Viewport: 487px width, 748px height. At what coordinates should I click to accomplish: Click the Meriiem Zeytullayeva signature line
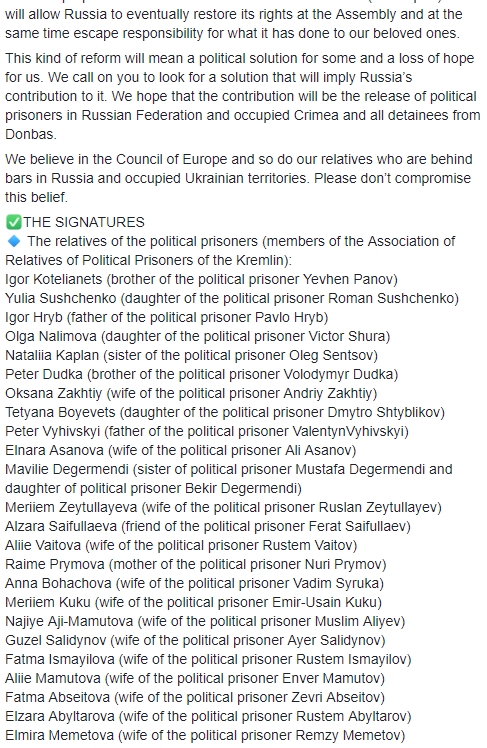point(223,507)
